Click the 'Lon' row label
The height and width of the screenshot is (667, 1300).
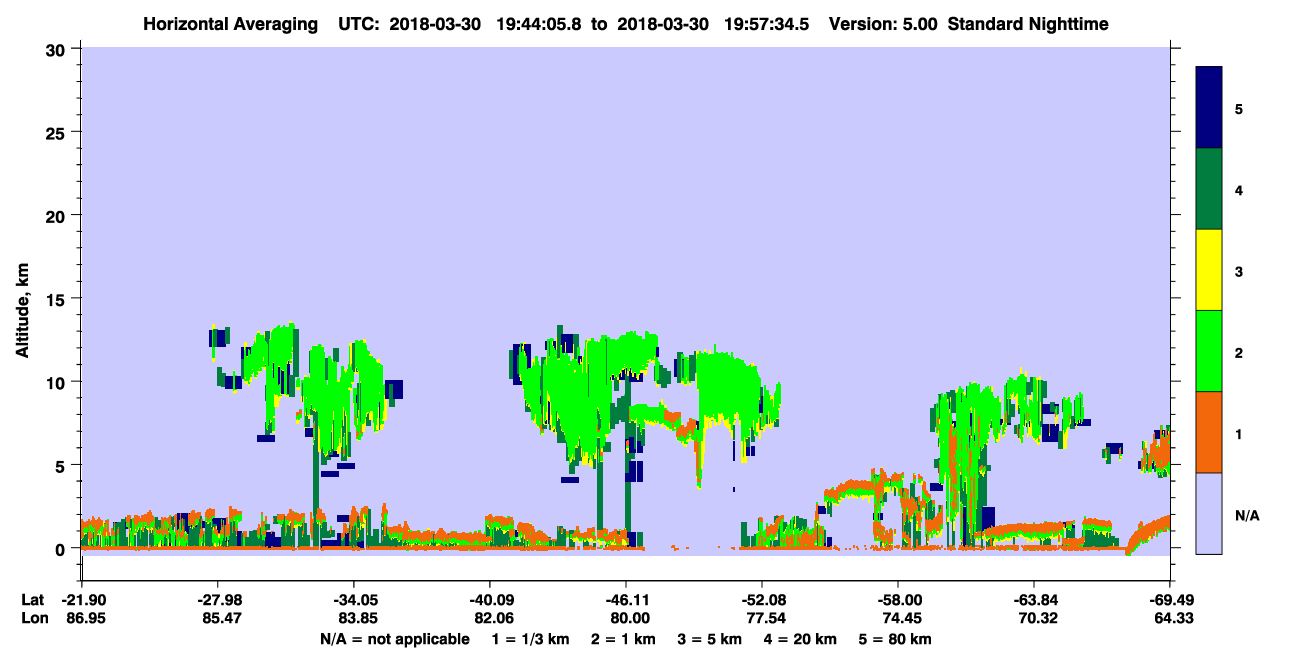point(33,618)
